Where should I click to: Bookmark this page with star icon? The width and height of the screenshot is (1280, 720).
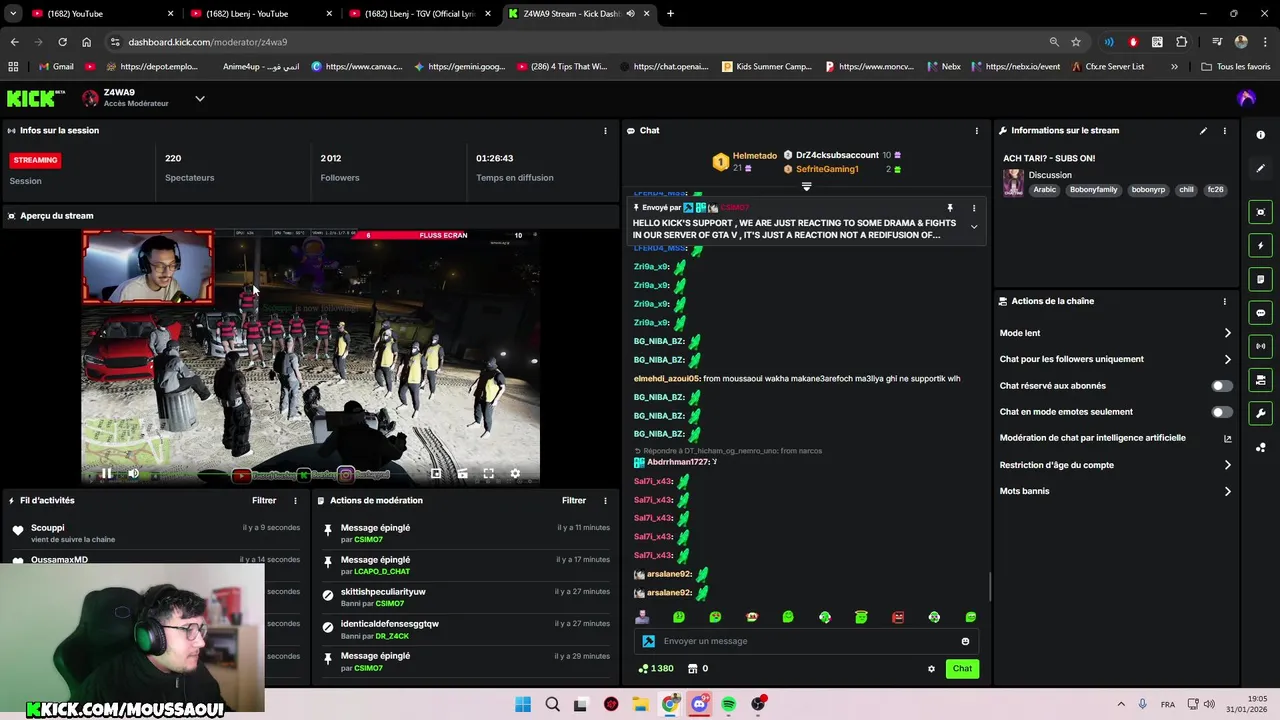(x=1076, y=42)
